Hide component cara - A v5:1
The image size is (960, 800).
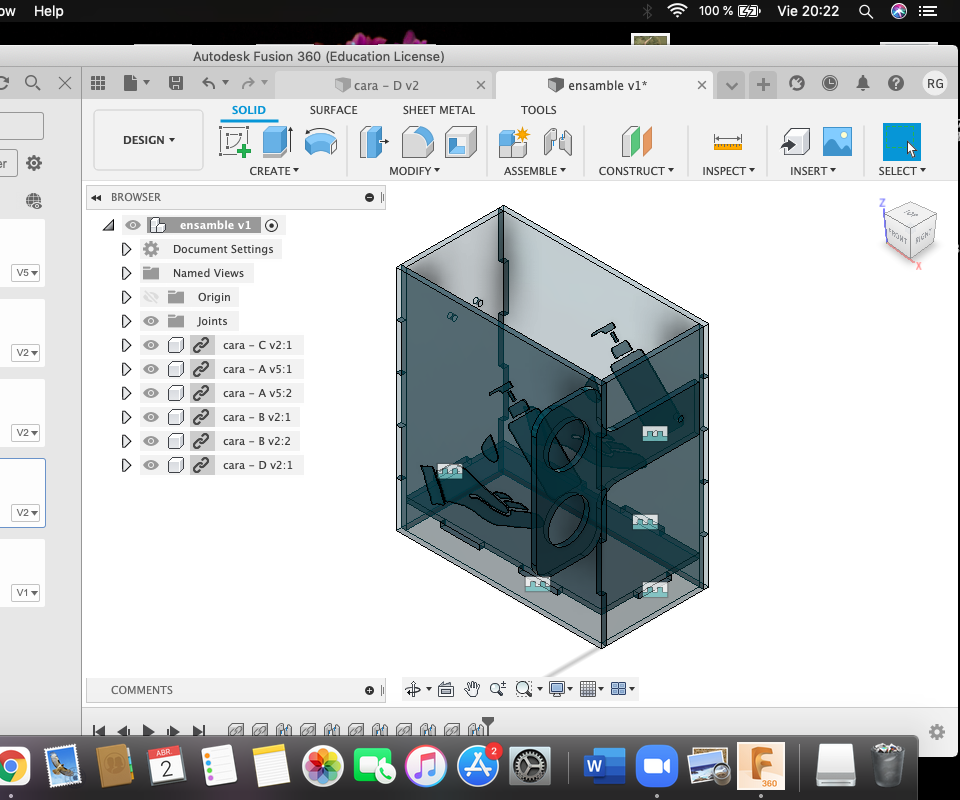point(151,369)
